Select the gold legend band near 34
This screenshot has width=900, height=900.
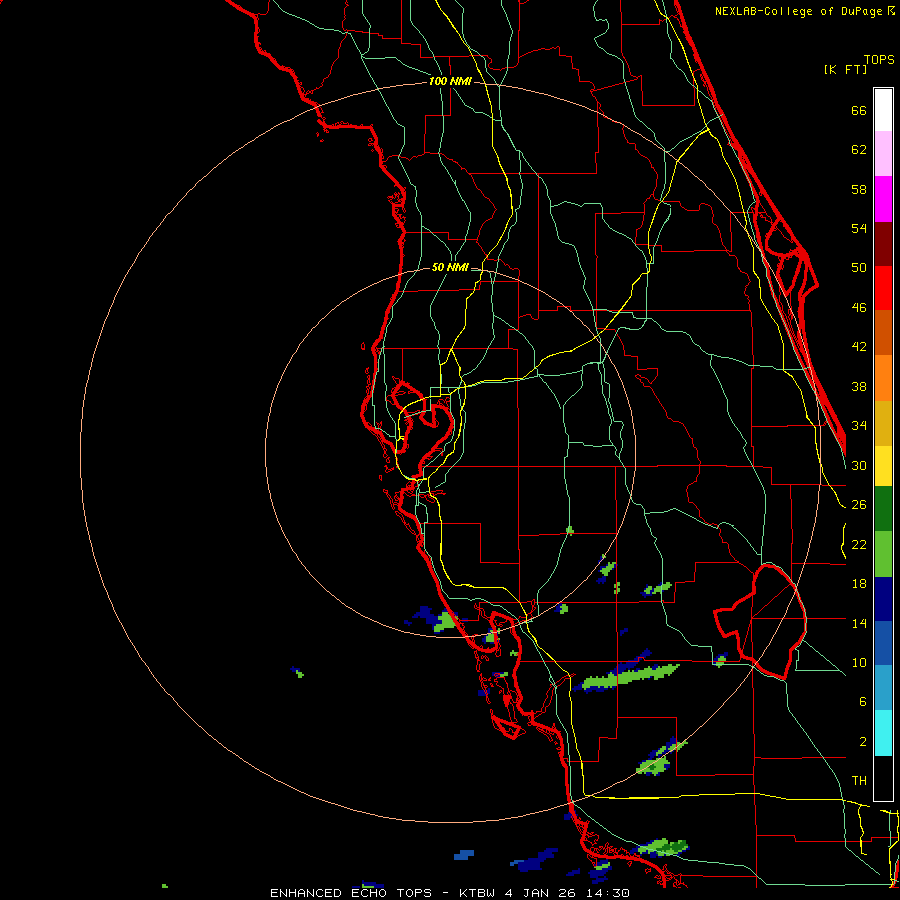point(883,423)
